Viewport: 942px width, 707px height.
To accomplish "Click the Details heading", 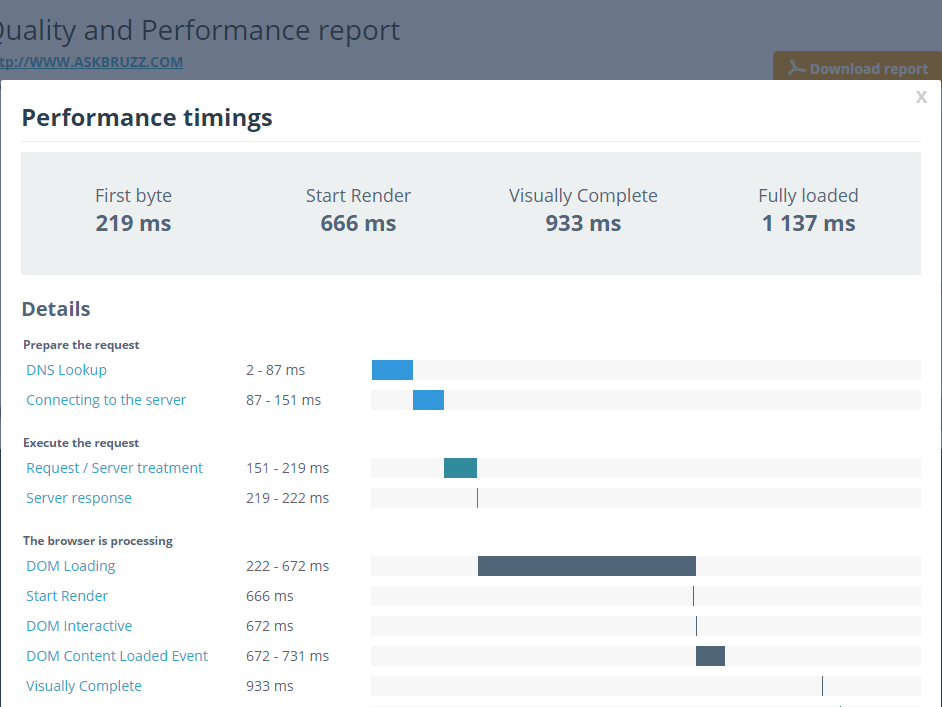I will click(x=56, y=309).
